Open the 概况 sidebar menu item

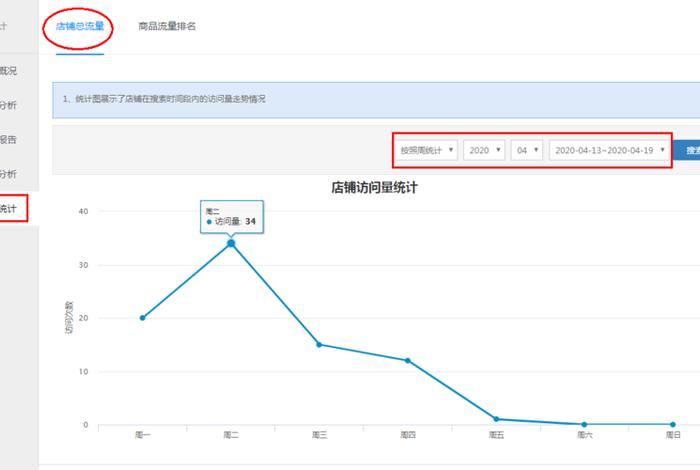10,70
